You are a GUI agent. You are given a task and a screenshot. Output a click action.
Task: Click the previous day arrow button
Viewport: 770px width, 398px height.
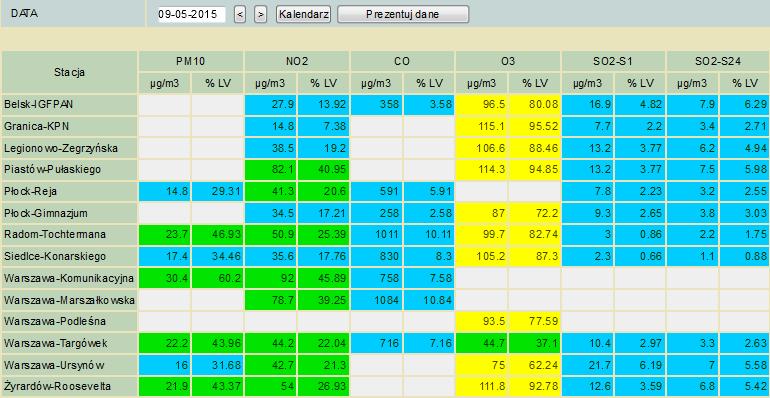tap(240, 14)
